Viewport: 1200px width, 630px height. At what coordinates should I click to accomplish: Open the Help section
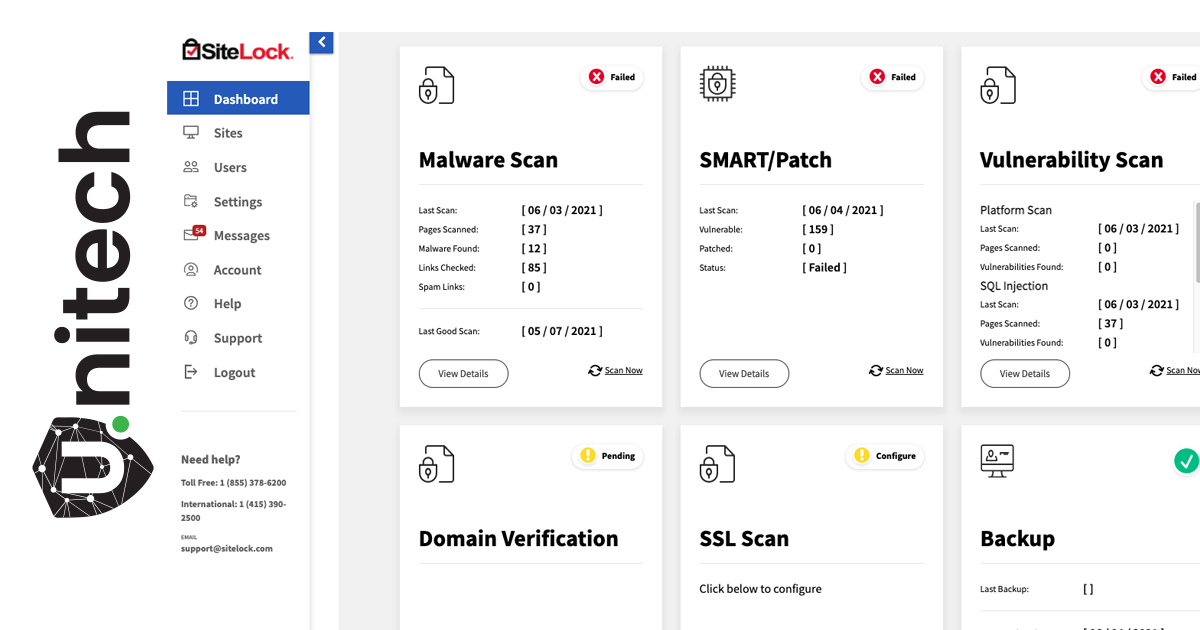click(227, 303)
